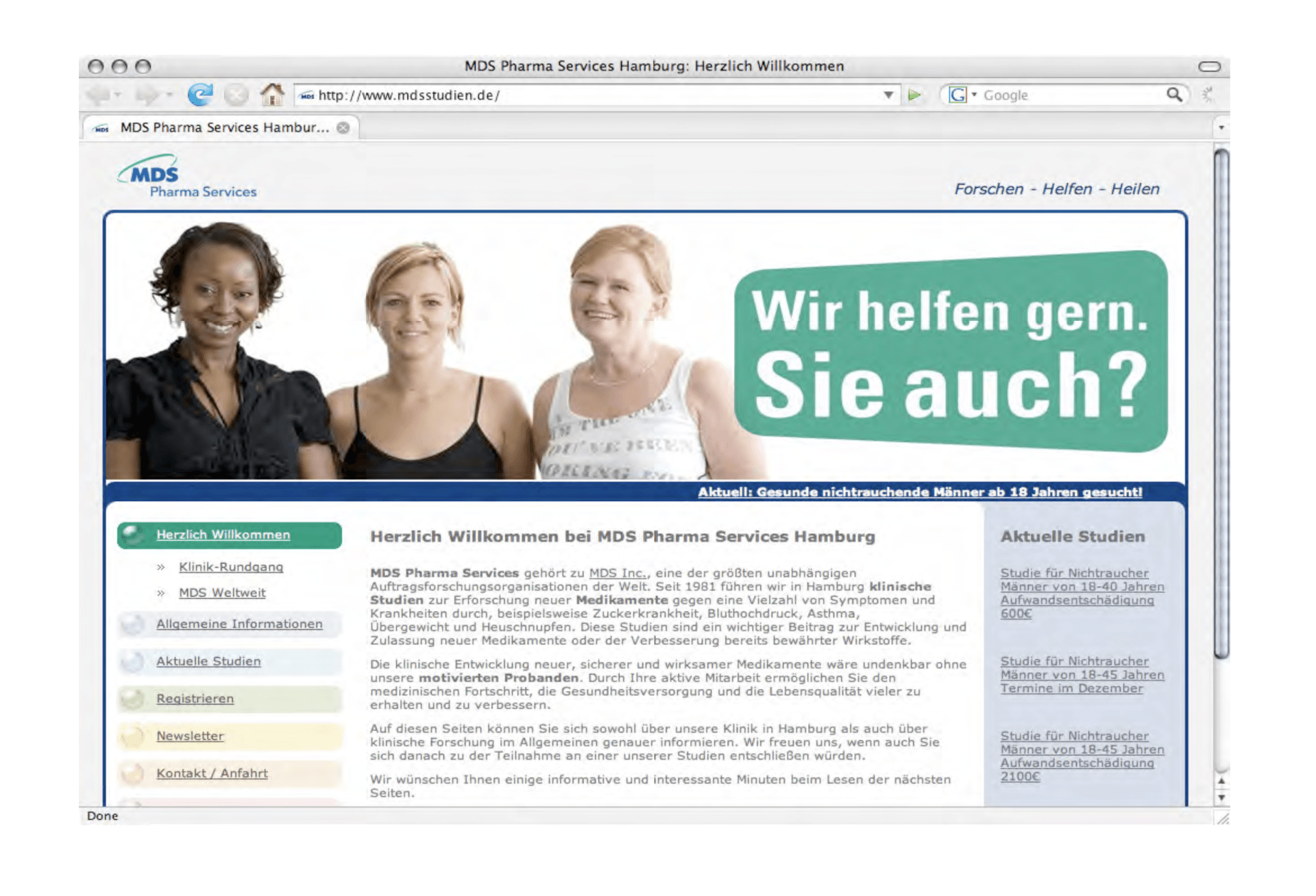Open the Aktuell: Gesunde nichtrauchende Männer banner link
This screenshot has height=896, width=1316.
[920, 492]
